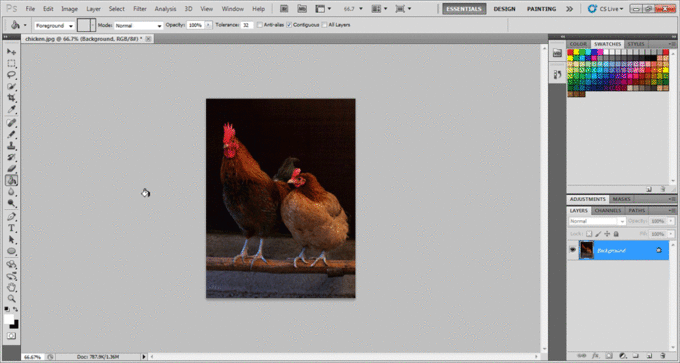The image size is (680, 363).
Task: Hide the Background layer visibility eye
Action: [x=572, y=250]
